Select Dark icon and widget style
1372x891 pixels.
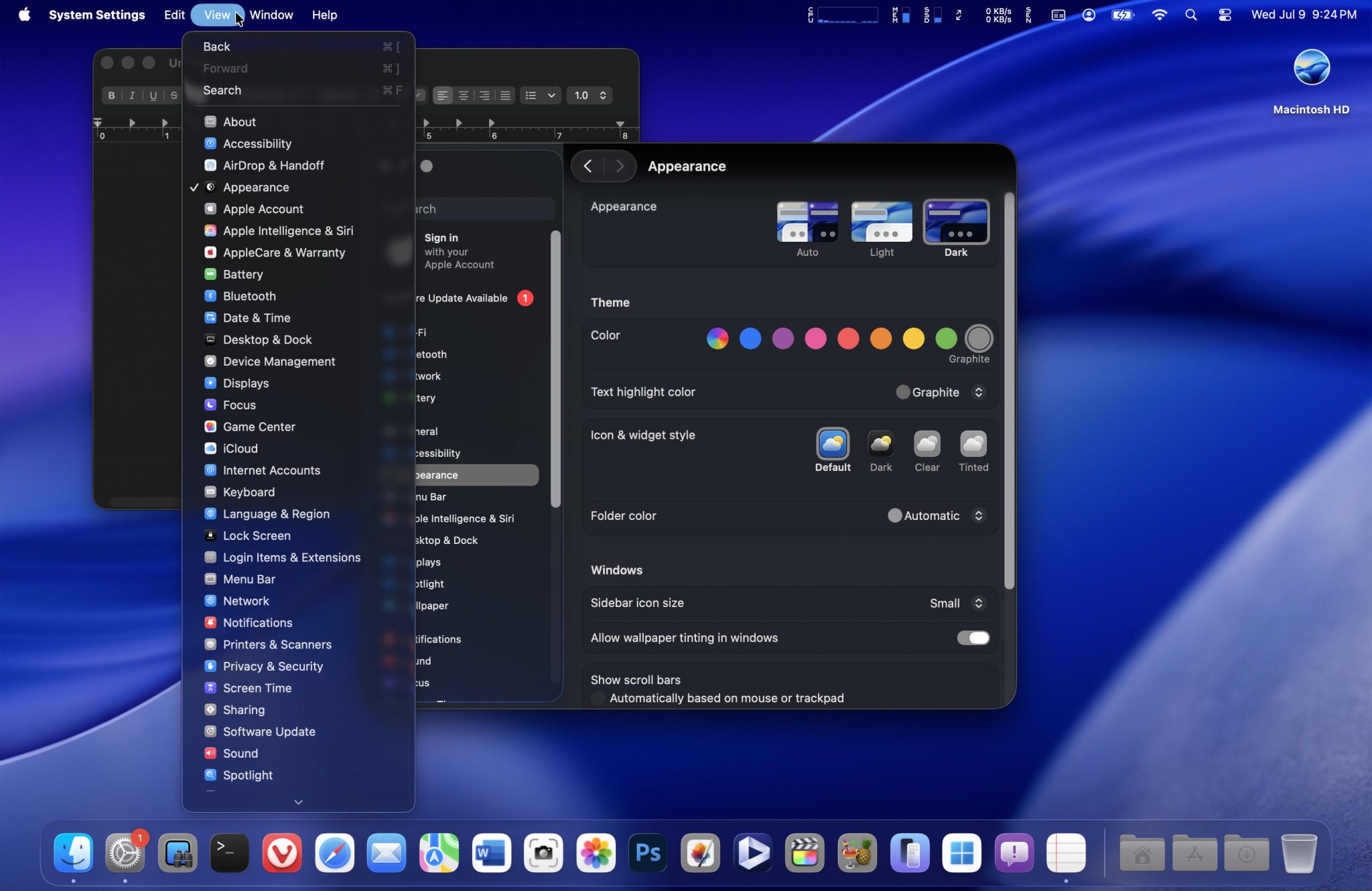point(880,444)
